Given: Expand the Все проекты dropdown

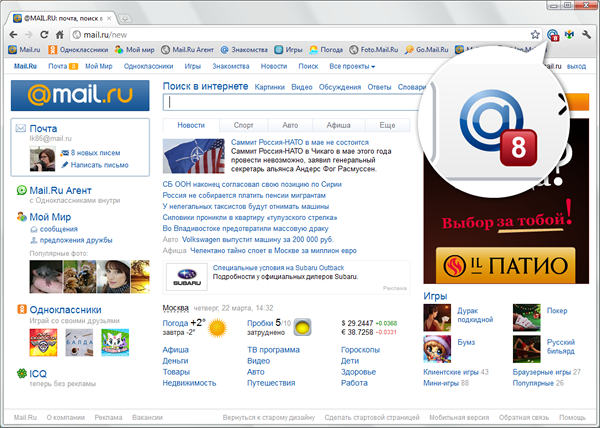Looking at the screenshot, I should pos(352,66).
